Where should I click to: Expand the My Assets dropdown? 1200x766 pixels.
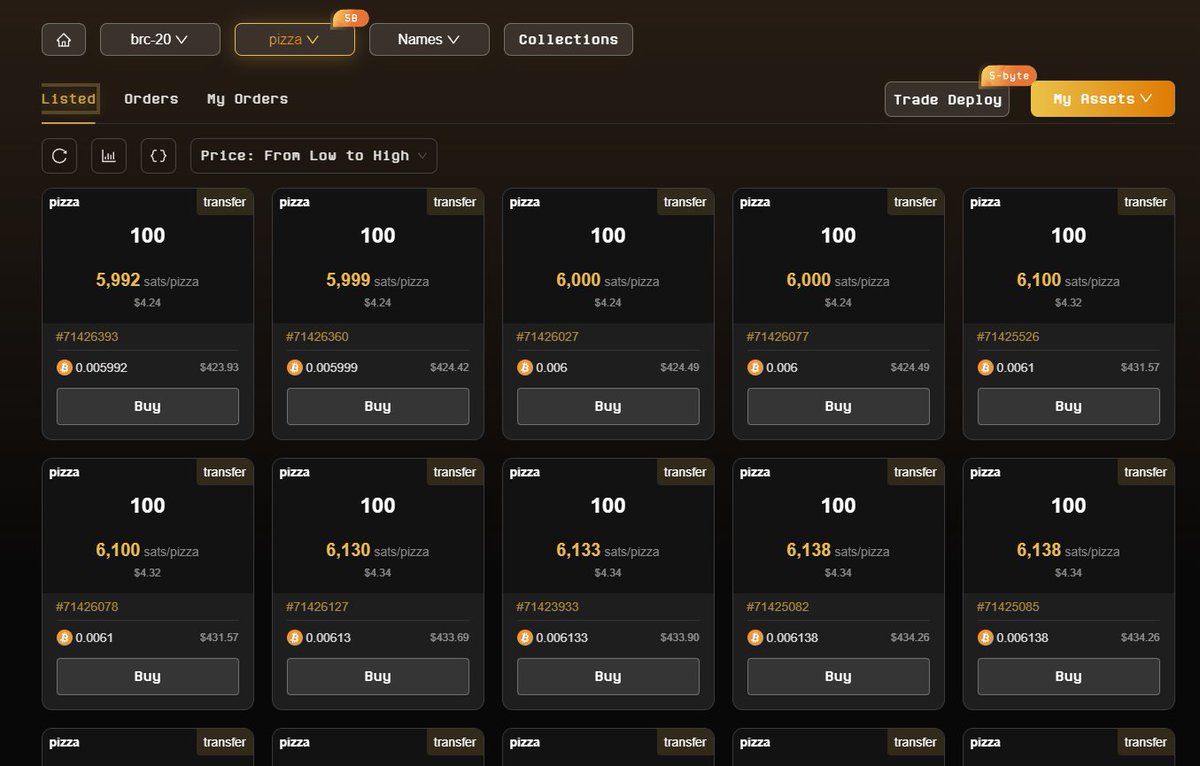[x=1103, y=99]
